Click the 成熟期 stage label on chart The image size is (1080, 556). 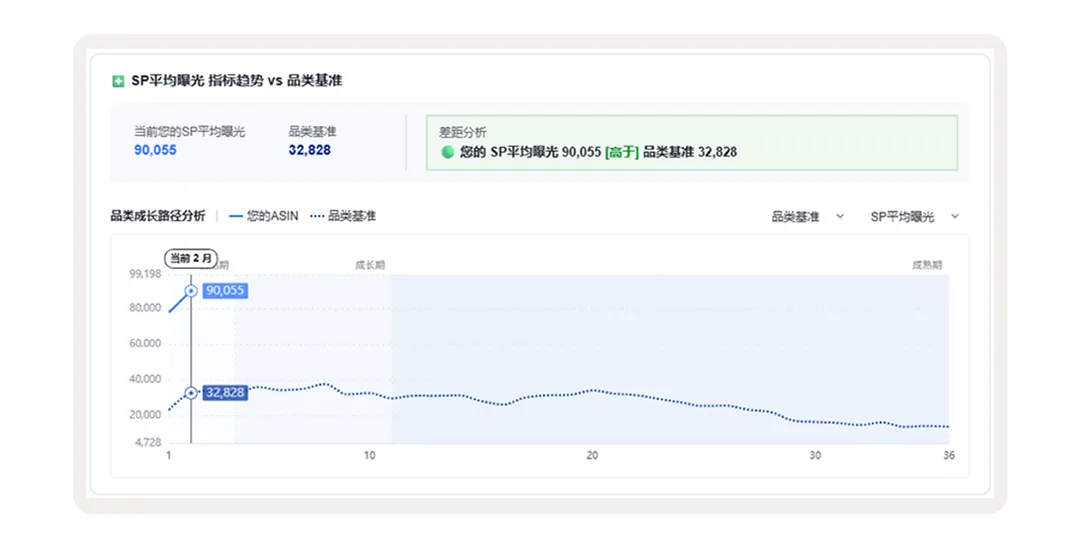pyautogui.click(x=927, y=265)
